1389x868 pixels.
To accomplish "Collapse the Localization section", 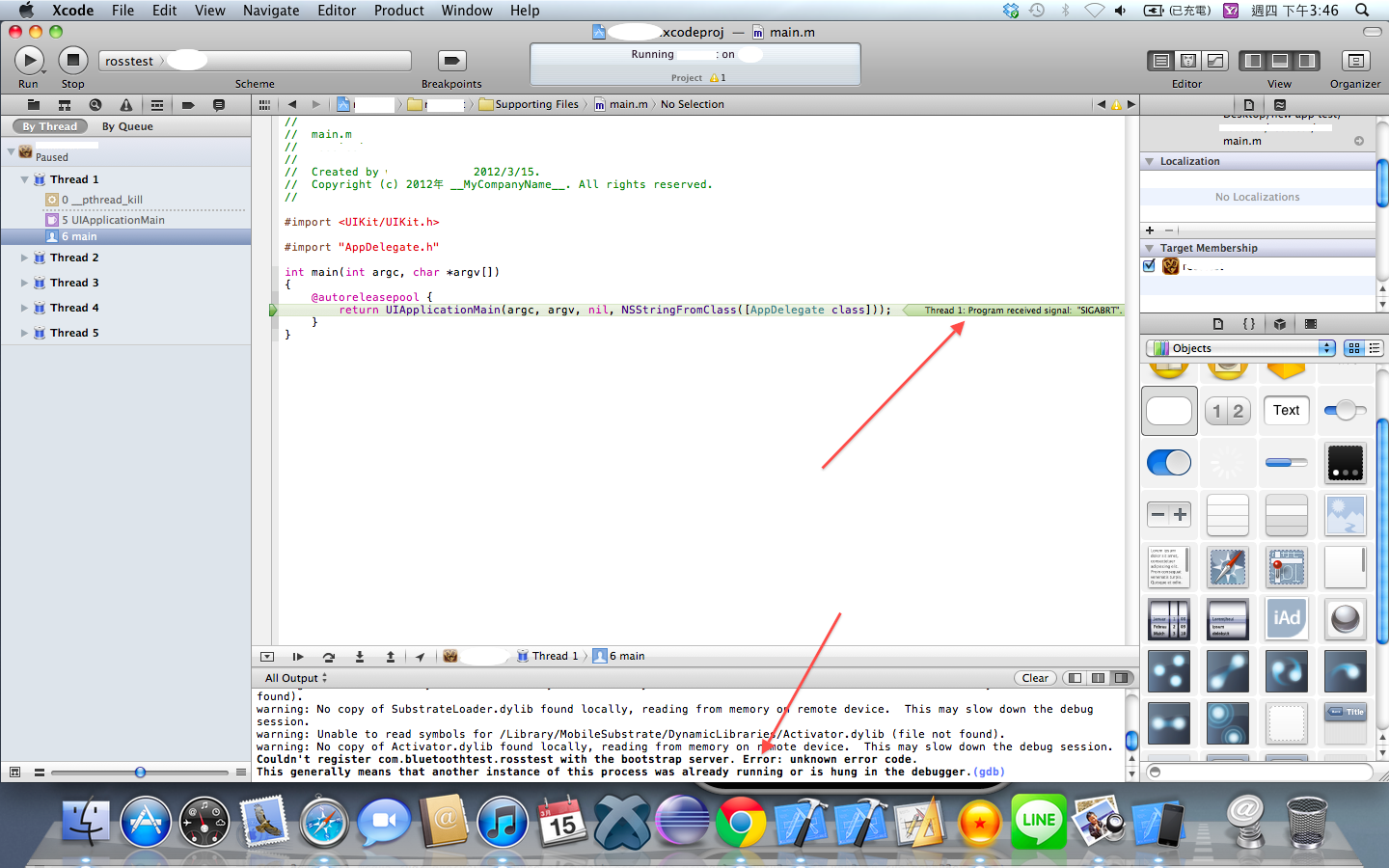I will tap(1150, 161).
